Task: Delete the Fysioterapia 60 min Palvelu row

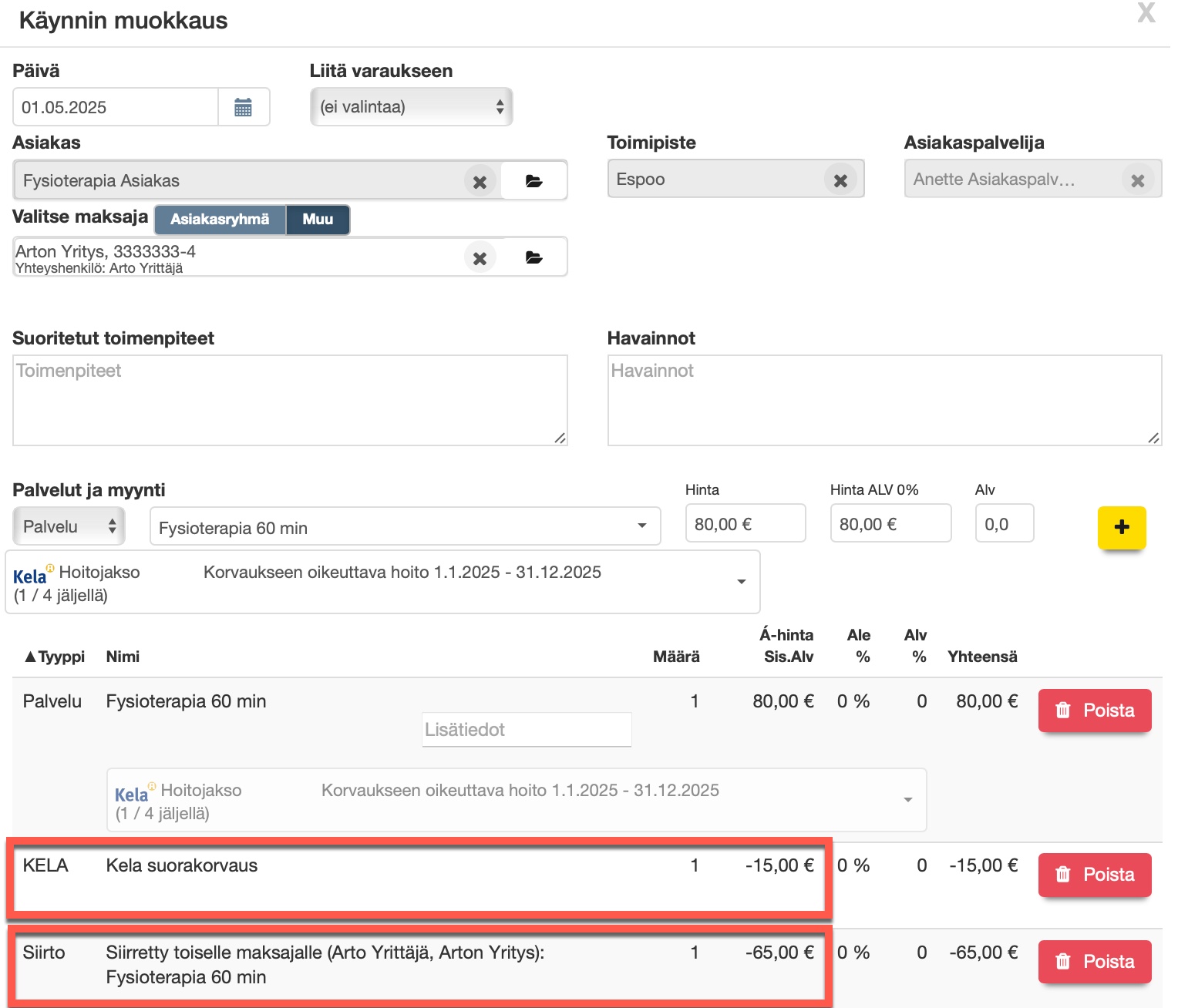Action: pos(1094,711)
